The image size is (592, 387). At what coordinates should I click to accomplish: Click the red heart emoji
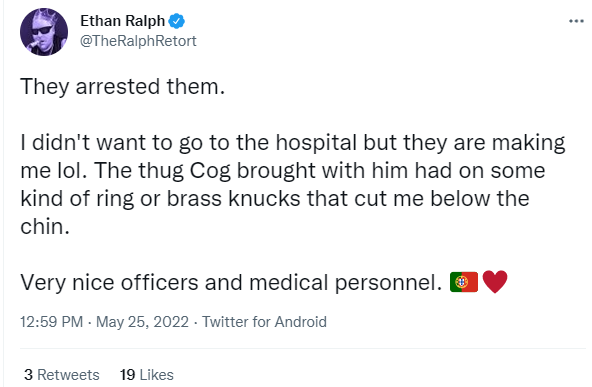point(495,282)
